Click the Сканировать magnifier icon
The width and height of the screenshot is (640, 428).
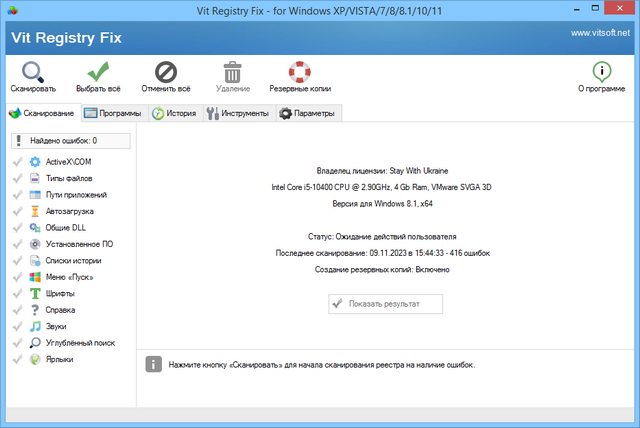(32, 72)
